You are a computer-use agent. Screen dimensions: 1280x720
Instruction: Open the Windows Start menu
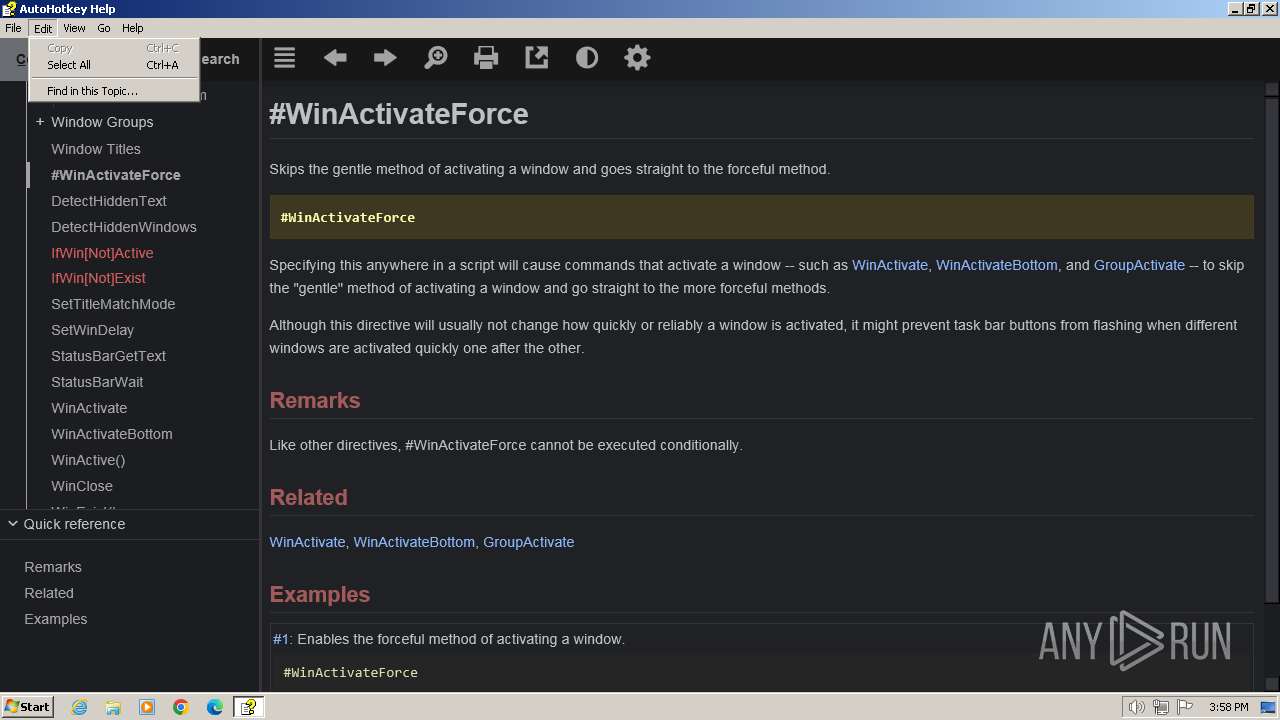(x=27, y=706)
